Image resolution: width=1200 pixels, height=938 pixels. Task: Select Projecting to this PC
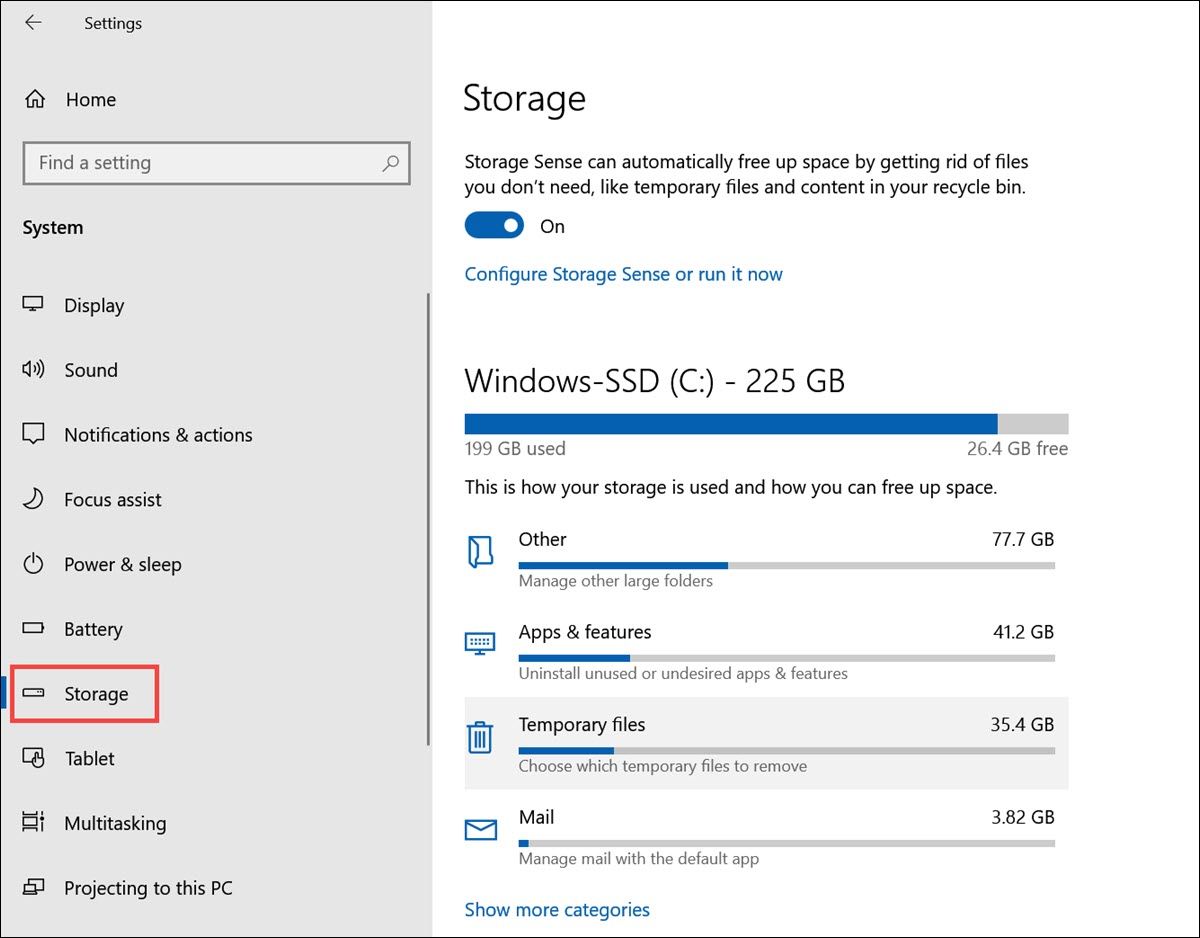[x=147, y=888]
